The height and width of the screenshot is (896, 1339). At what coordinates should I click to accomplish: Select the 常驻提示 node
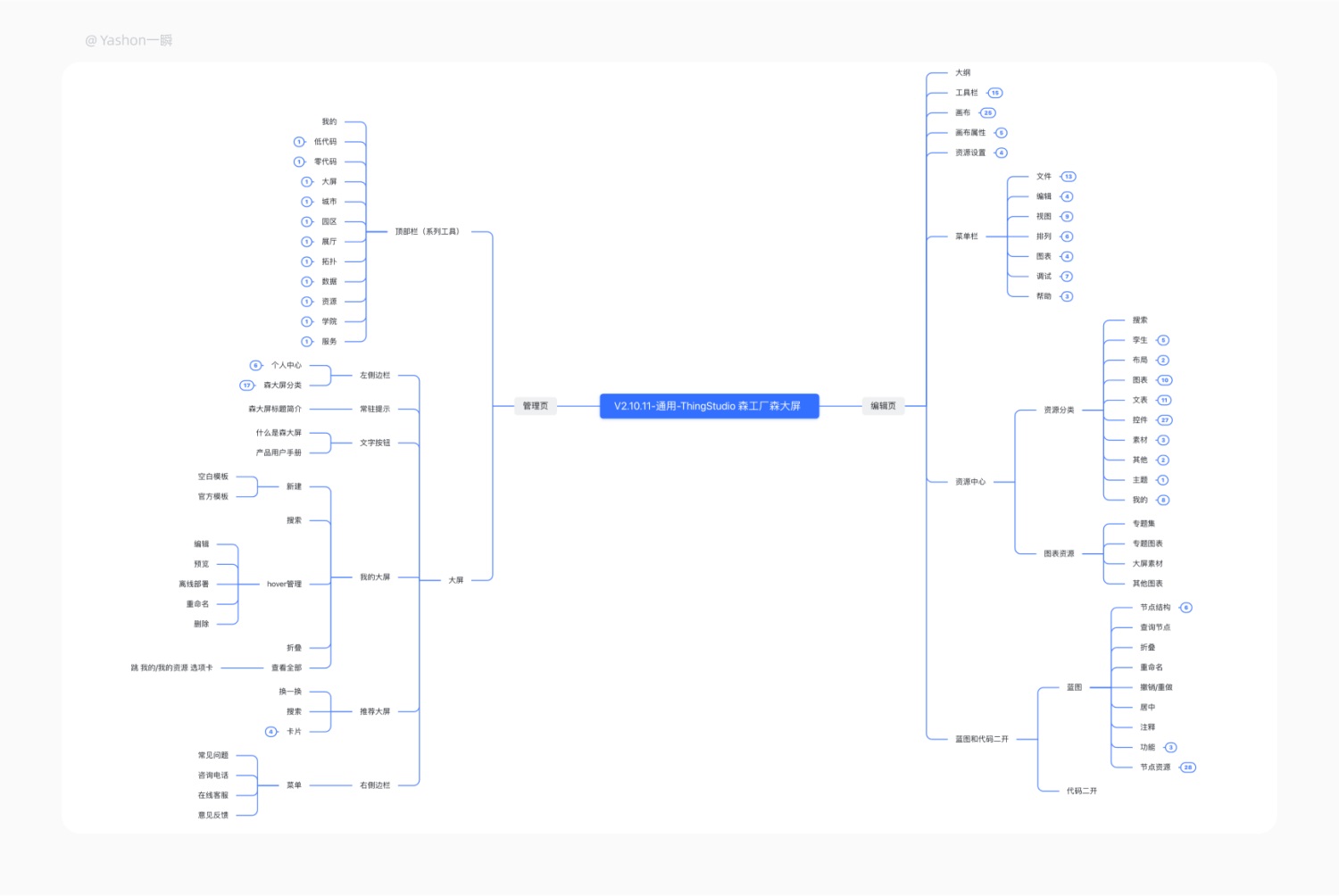(375, 409)
